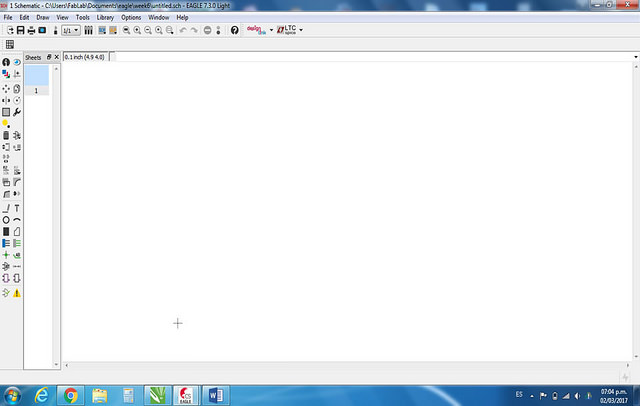Expand the LTC spice dropdown arrow
The image size is (640, 406).
[x=301, y=30]
